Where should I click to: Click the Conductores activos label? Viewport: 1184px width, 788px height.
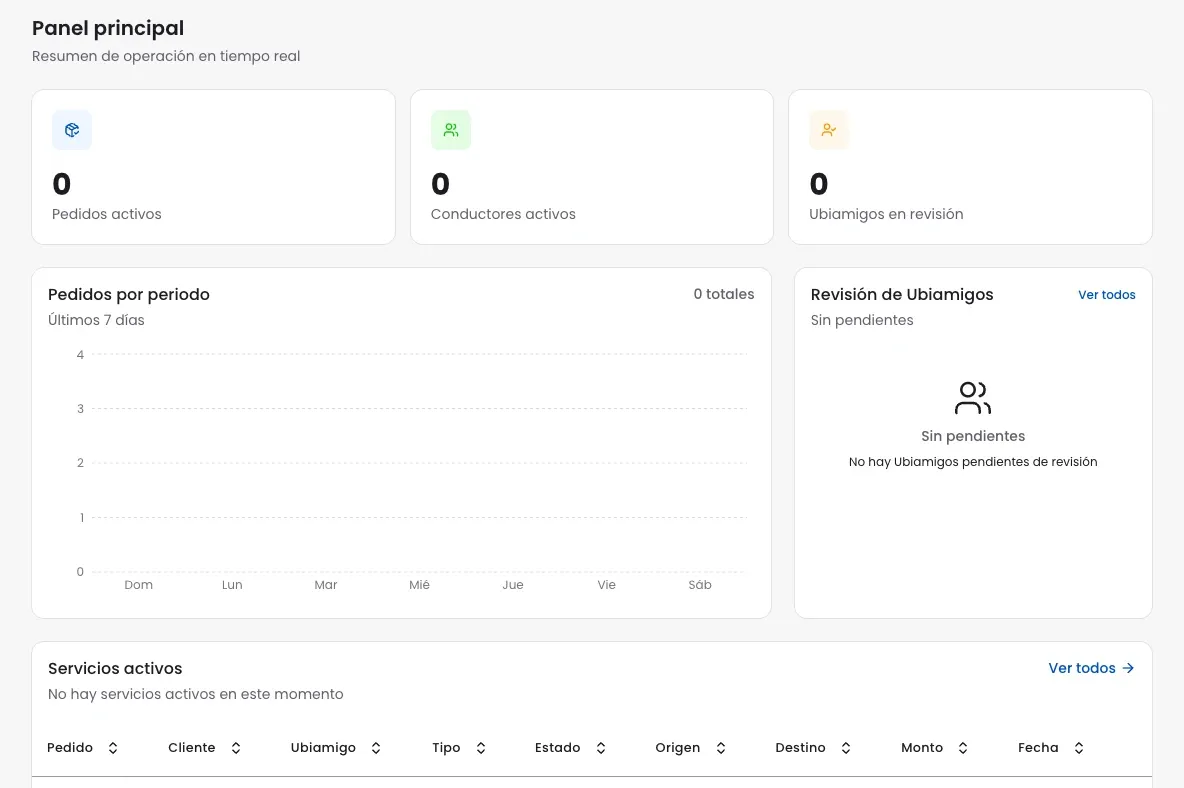503,214
